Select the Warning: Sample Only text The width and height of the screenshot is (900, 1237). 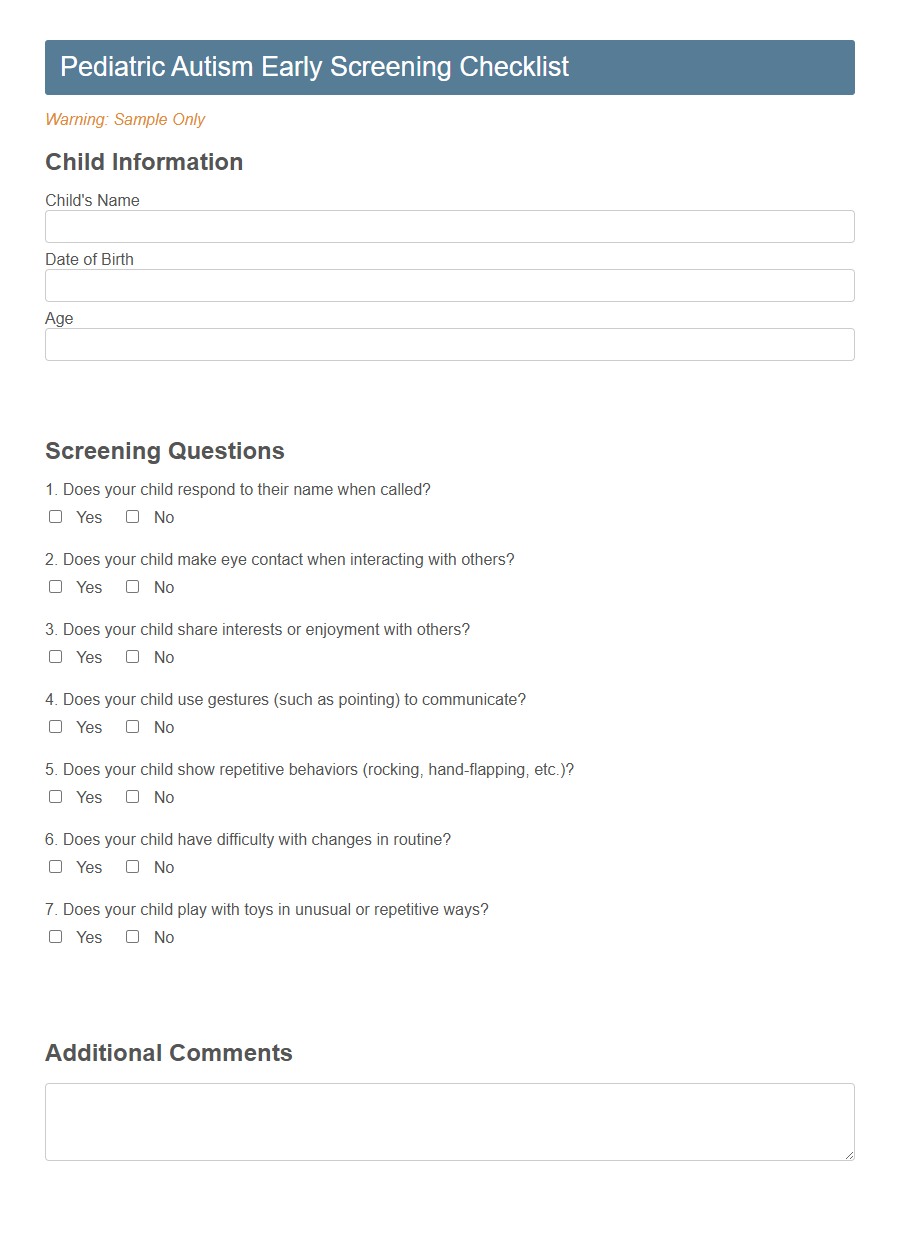(x=125, y=119)
